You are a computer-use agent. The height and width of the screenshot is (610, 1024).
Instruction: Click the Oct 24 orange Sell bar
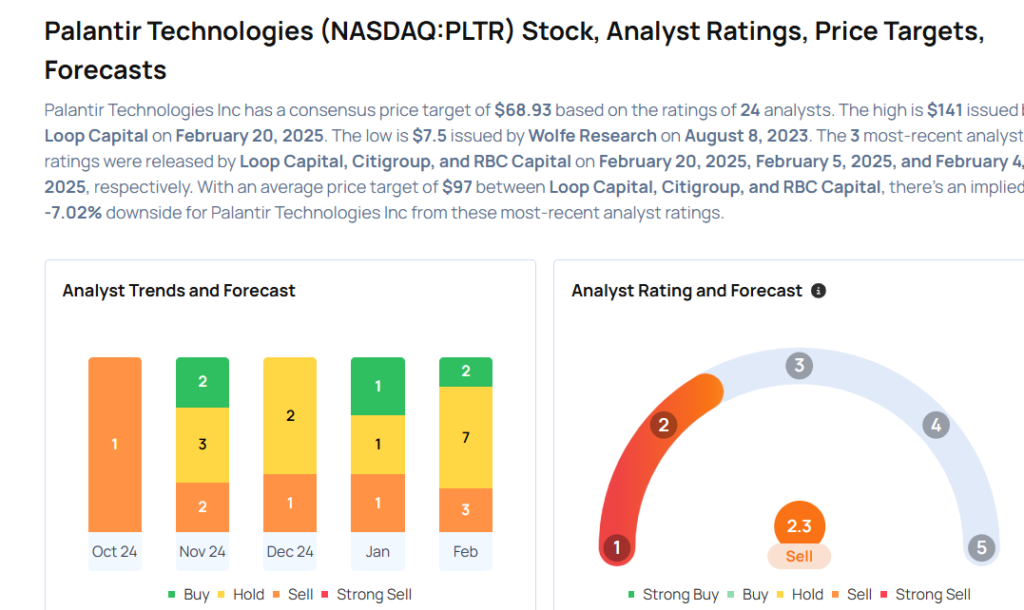[x=115, y=444]
